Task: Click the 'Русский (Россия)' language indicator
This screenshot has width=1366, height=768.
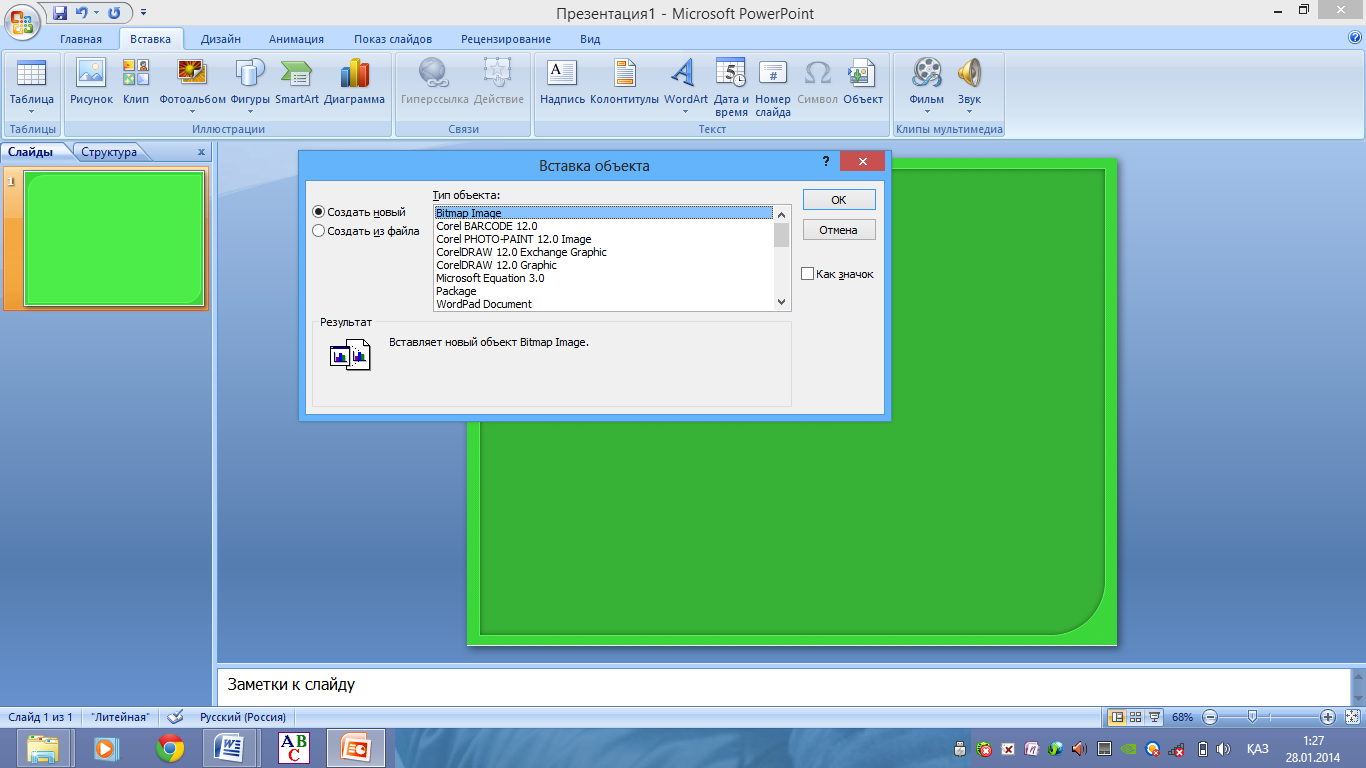Action: pos(243,717)
